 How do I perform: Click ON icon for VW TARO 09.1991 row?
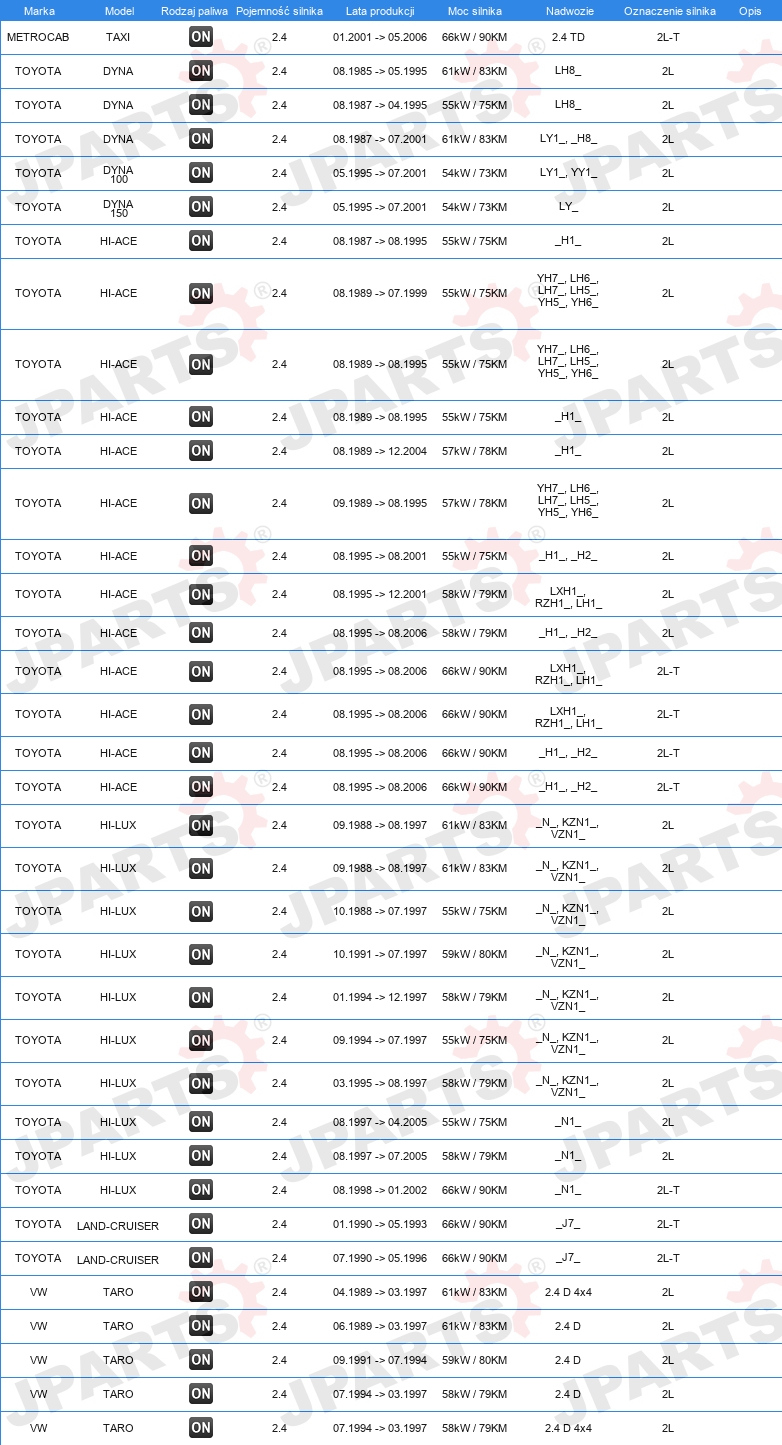[201, 1360]
